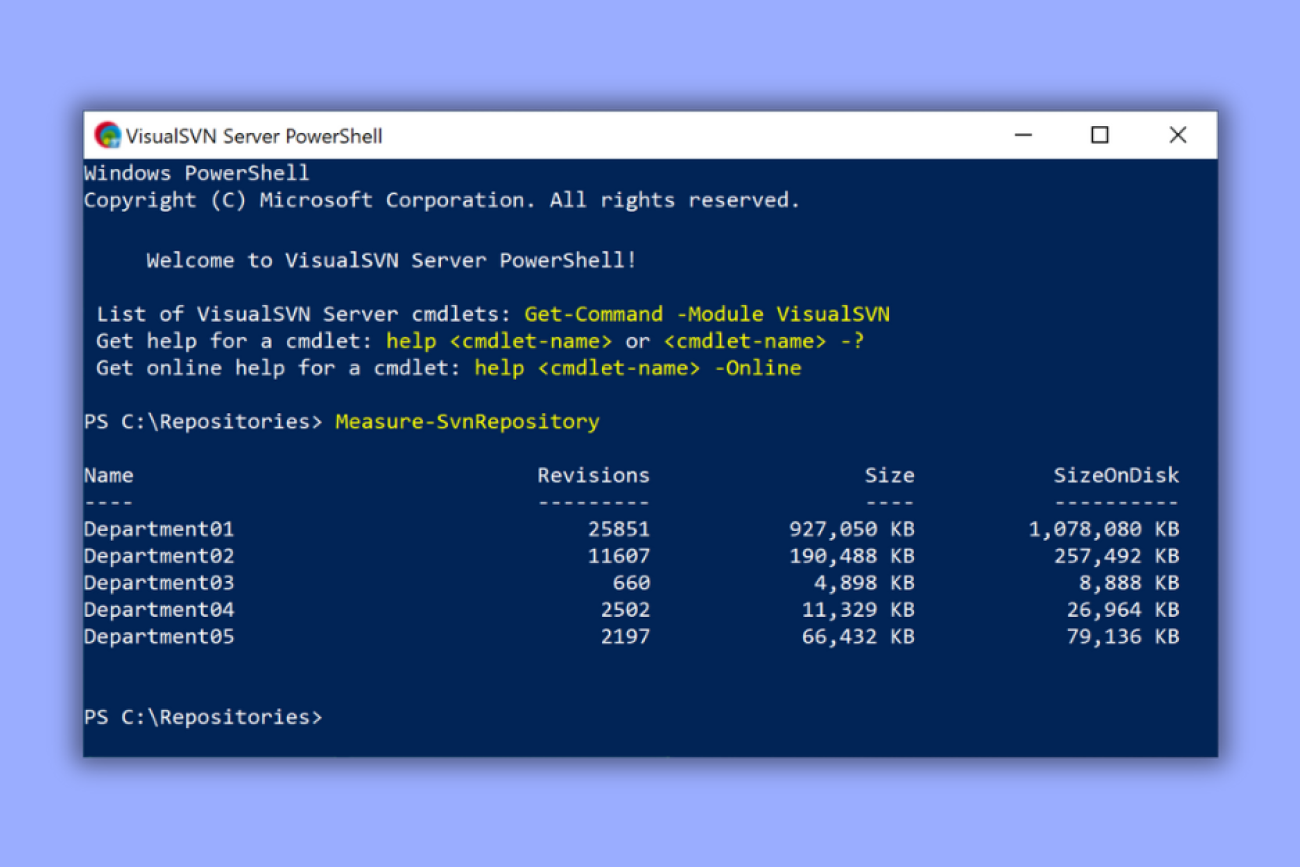Click the Get-Command -Module VisualSVN text

coord(706,315)
